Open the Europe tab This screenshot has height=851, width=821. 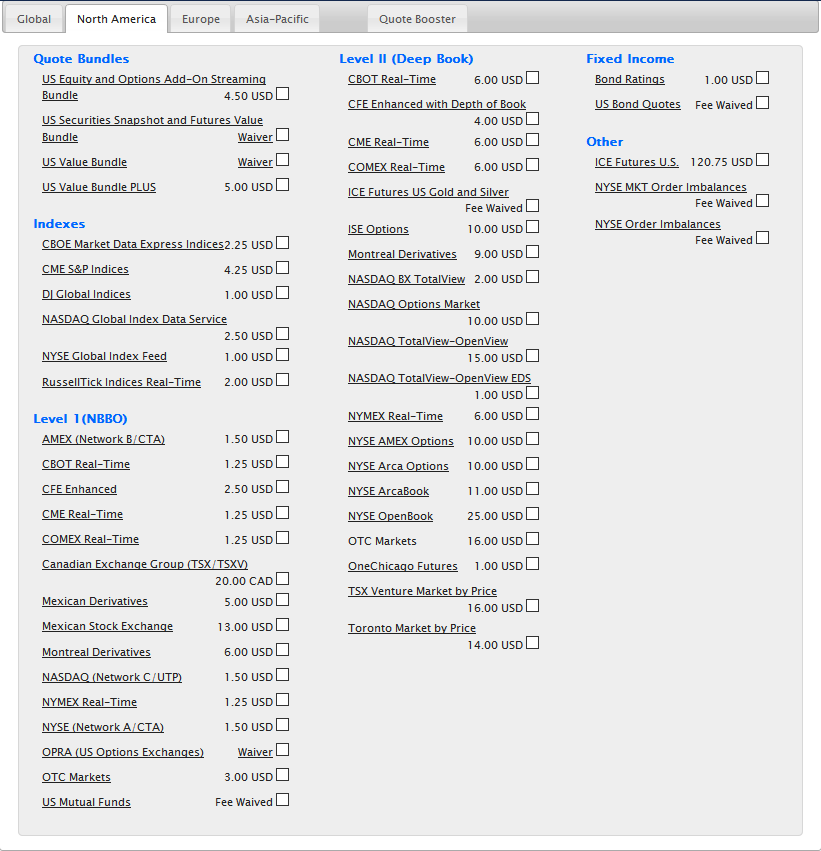[201, 19]
